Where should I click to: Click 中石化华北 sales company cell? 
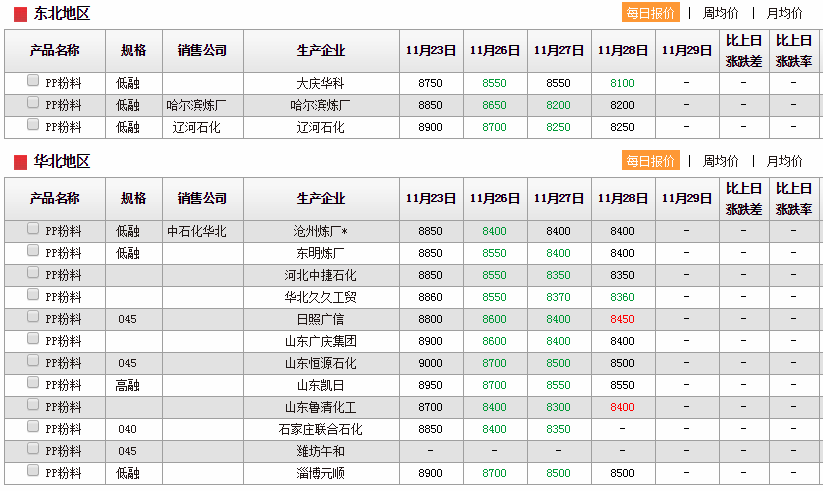pyautogui.click(x=197, y=231)
